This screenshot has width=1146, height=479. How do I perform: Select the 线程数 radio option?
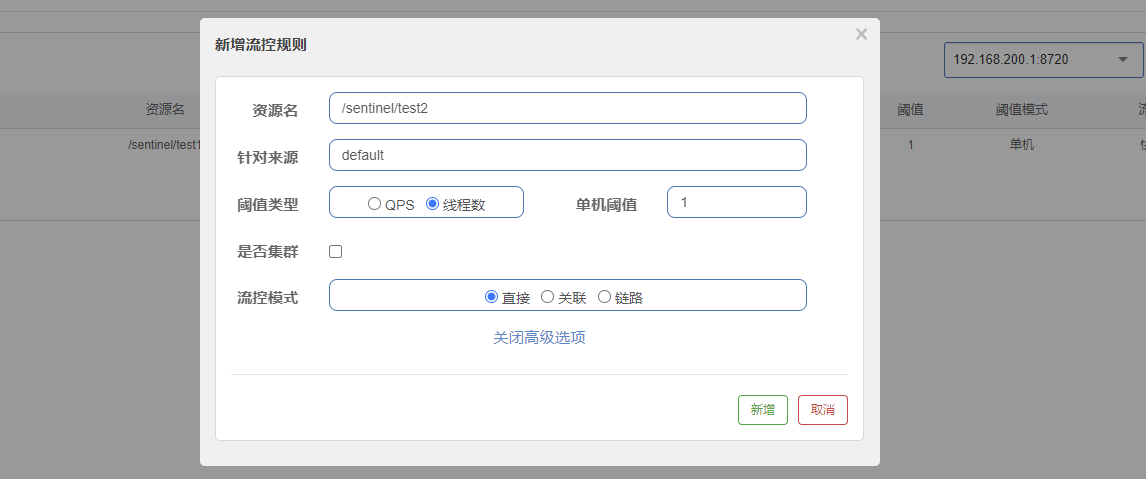pyautogui.click(x=433, y=204)
